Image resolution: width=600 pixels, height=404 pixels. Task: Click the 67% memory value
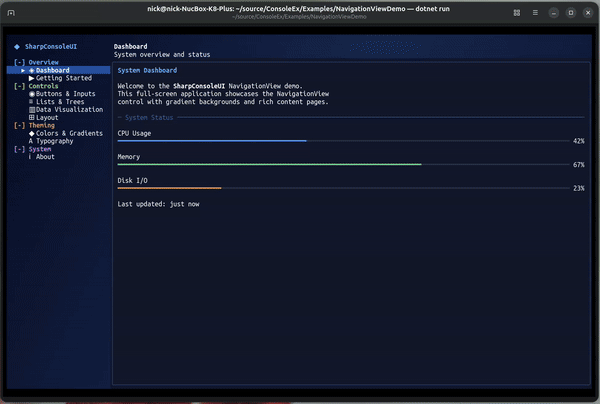pos(579,165)
